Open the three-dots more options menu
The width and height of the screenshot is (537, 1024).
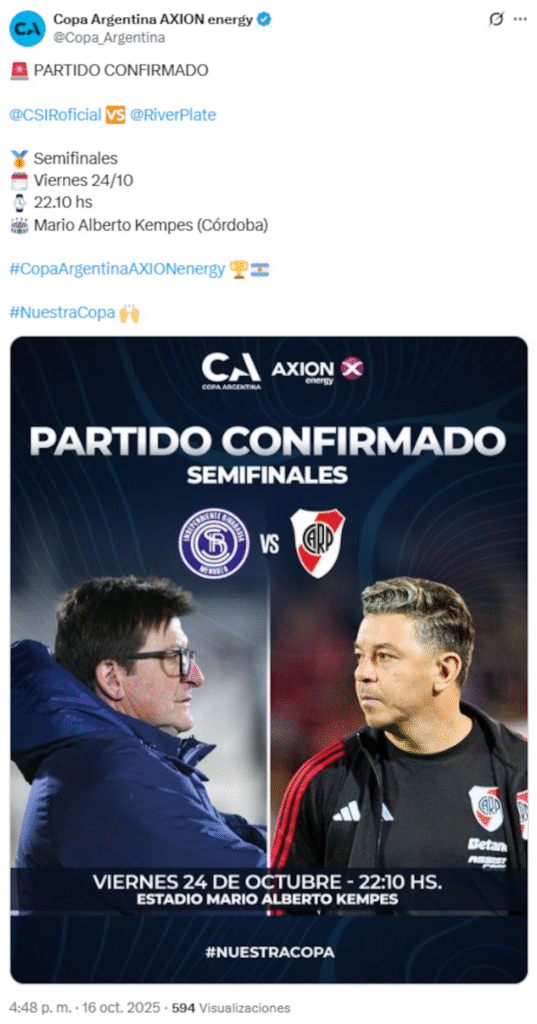[x=520, y=20]
